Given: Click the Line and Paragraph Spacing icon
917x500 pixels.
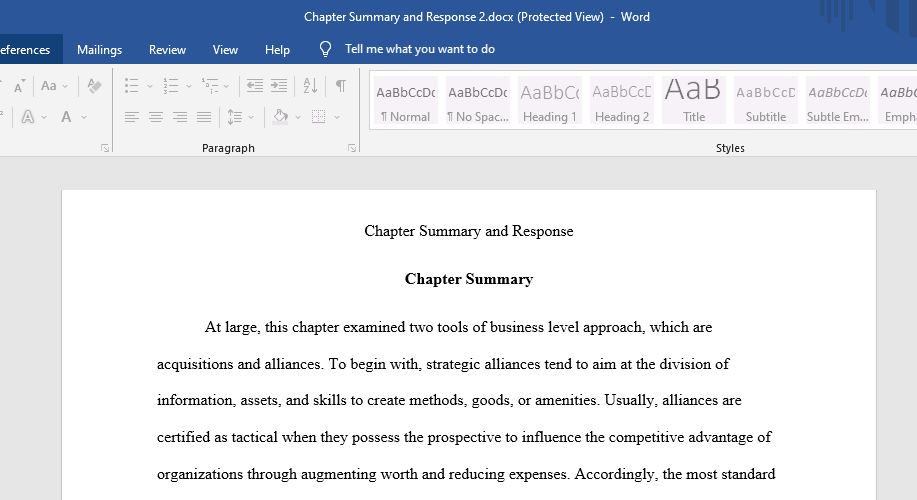Looking at the screenshot, I should pyautogui.click(x=235, y=117).
